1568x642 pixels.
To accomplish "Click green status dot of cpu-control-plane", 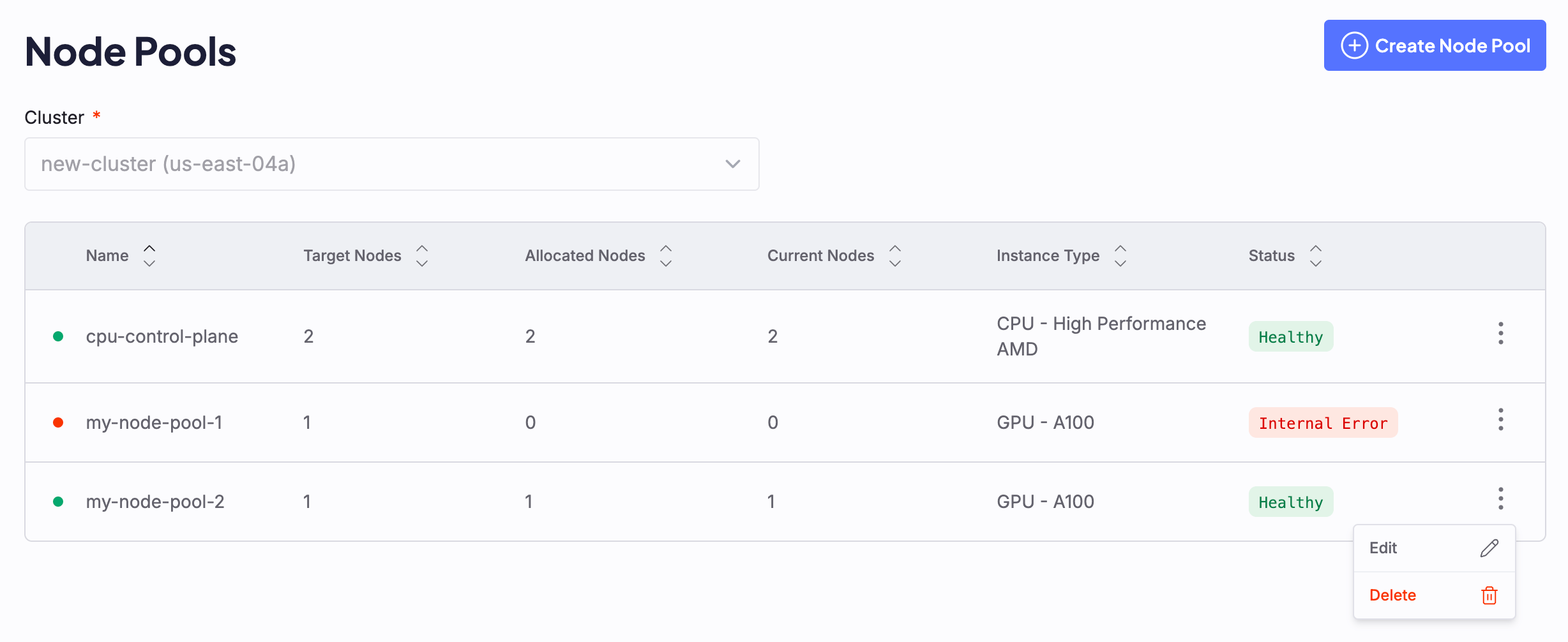I will tap(58, 336).
